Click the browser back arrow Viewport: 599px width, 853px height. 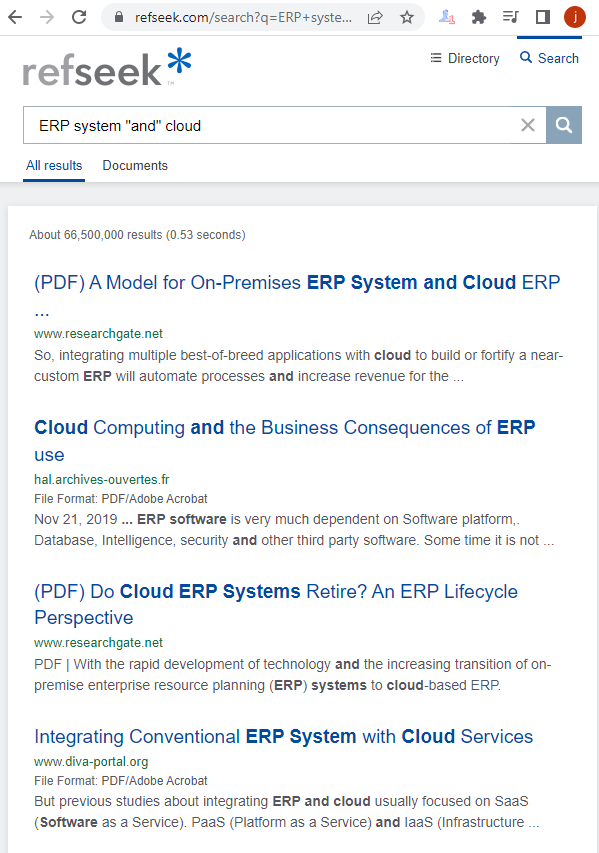coord(16,17)
